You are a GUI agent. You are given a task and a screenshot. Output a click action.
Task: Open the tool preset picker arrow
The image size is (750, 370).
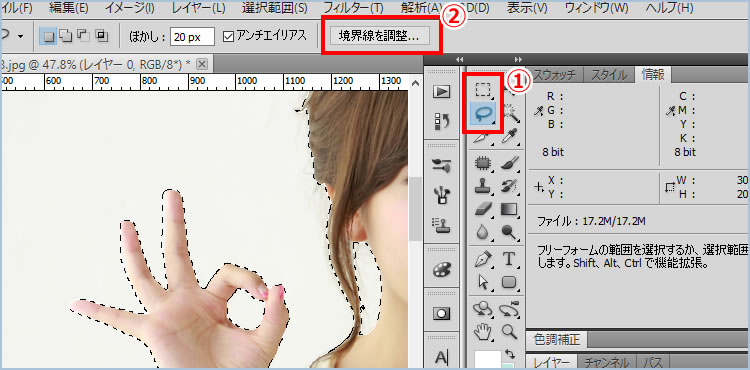pos(21,36)
